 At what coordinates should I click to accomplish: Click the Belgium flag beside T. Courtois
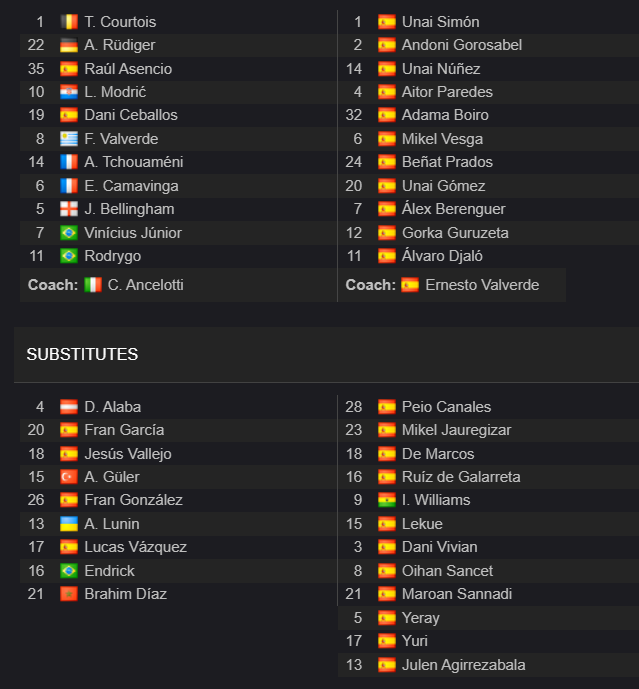[x=69, y=22]
